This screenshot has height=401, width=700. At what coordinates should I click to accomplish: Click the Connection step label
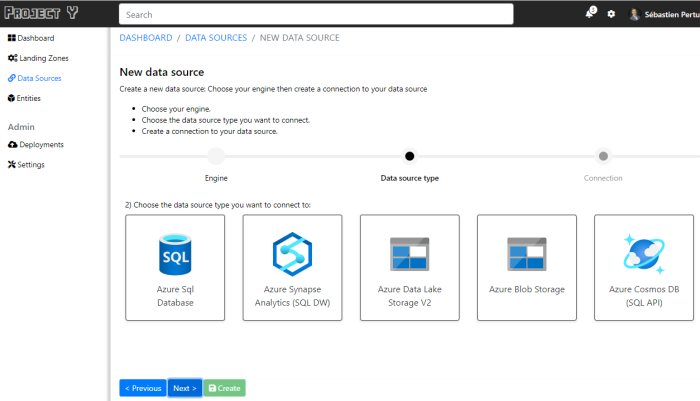click(603, 178)
